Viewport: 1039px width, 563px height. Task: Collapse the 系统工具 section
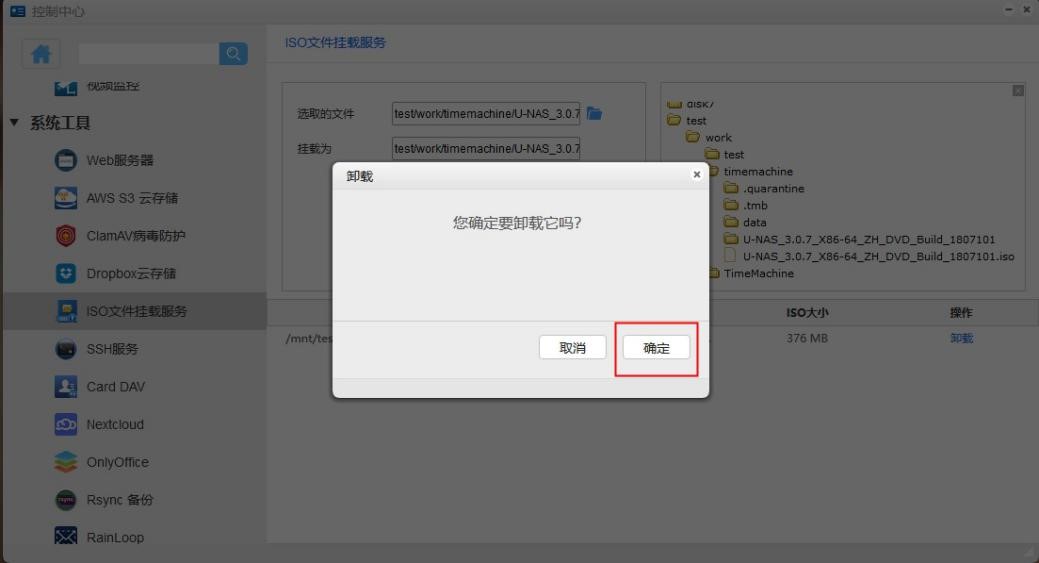(x=14, y=122)
